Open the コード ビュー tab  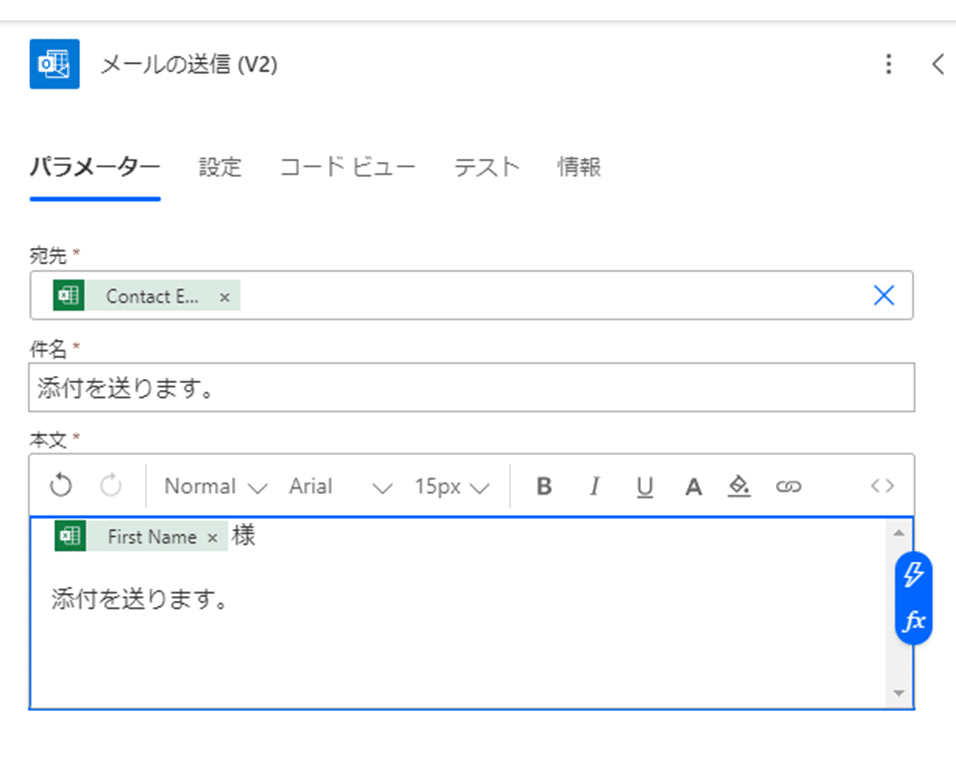pos(348,167)
